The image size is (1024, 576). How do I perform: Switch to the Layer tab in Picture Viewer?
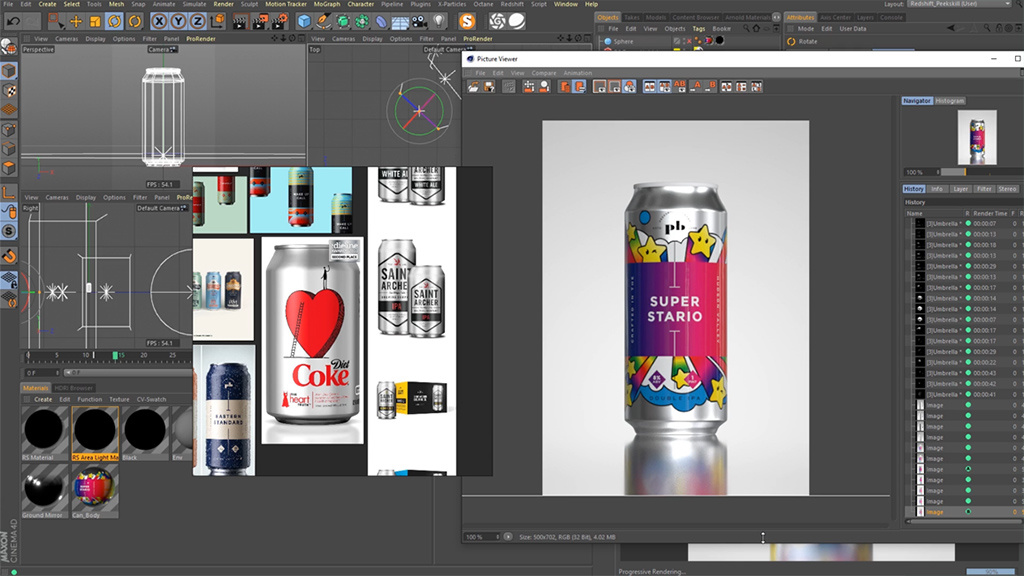[960, 189]
